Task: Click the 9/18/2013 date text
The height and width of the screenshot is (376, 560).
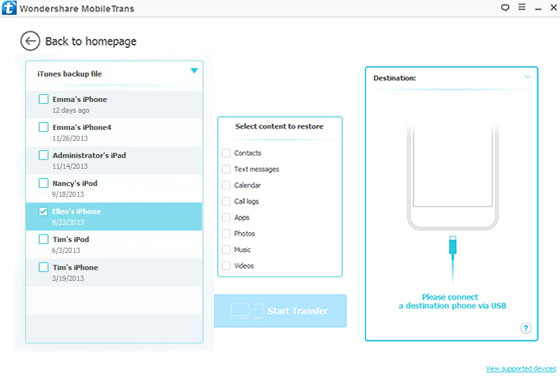Action: 68,194
